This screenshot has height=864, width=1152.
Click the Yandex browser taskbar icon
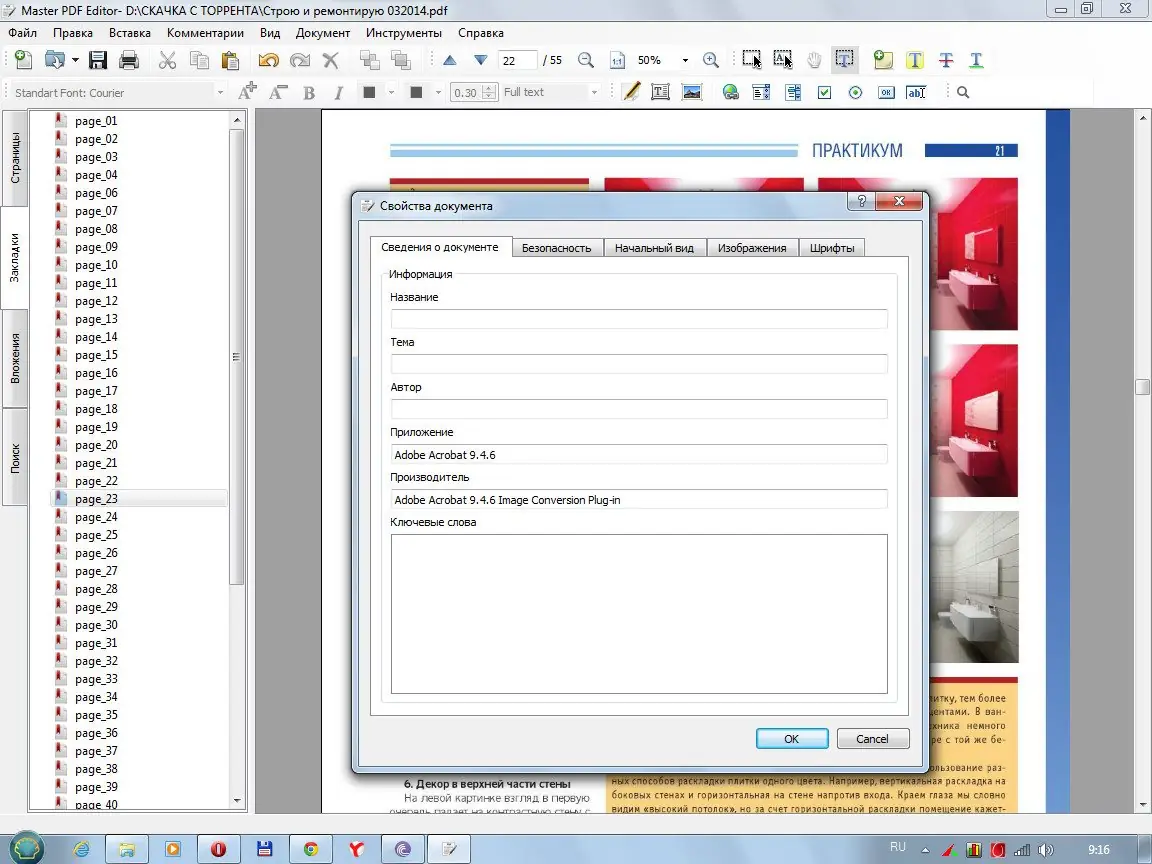tap(356, 849)
